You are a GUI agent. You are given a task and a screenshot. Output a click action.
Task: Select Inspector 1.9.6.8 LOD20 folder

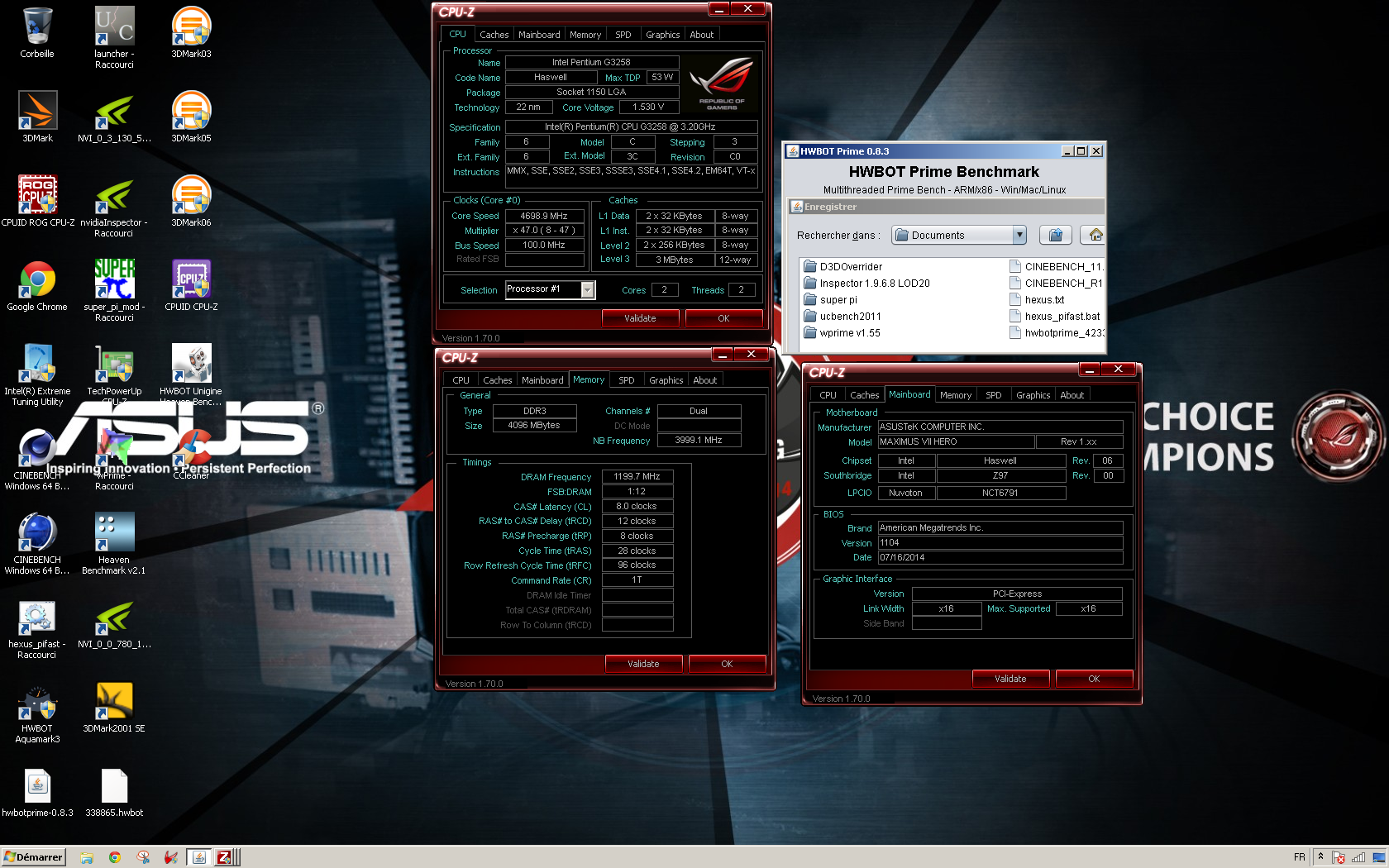tap(866, 283)
